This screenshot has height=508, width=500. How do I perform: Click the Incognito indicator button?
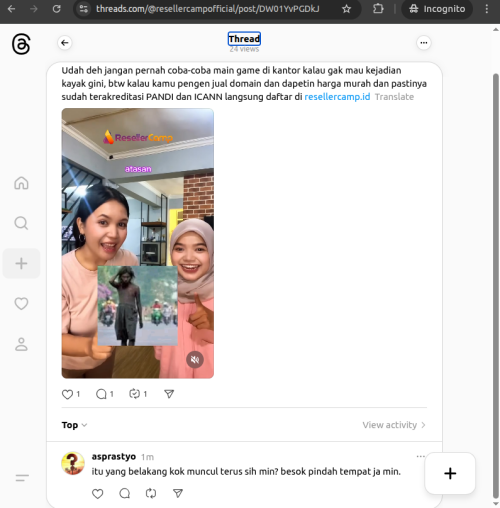(x=437, y=9)
